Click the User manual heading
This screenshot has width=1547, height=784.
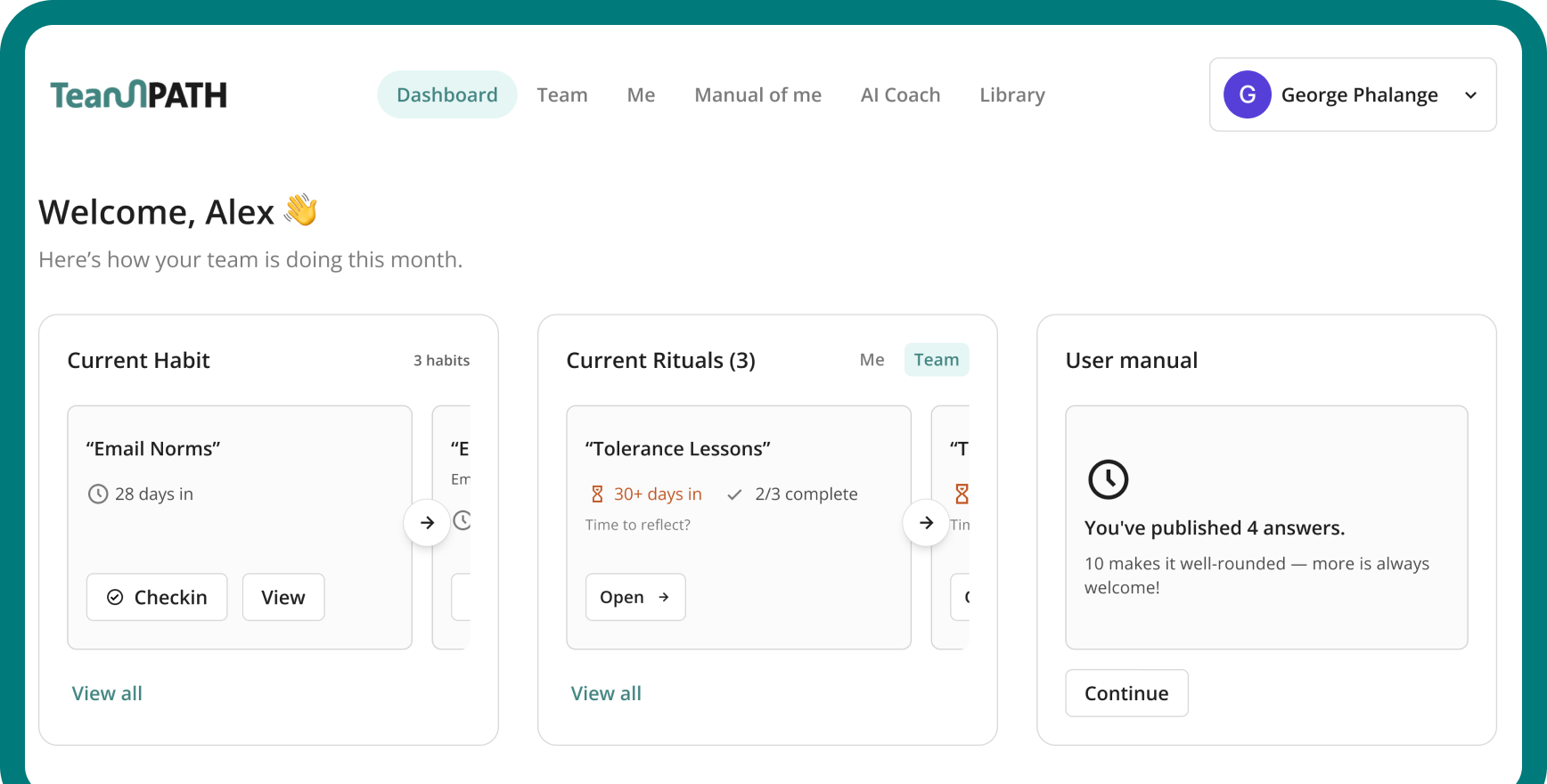[1132, 361]
